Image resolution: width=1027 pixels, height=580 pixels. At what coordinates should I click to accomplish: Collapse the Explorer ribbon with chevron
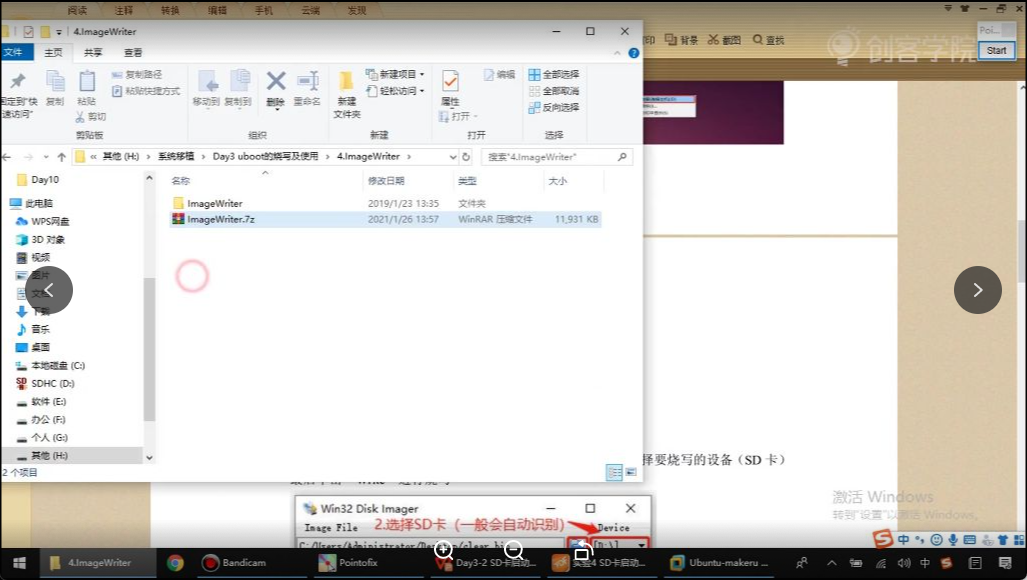[x=617, y=53]
